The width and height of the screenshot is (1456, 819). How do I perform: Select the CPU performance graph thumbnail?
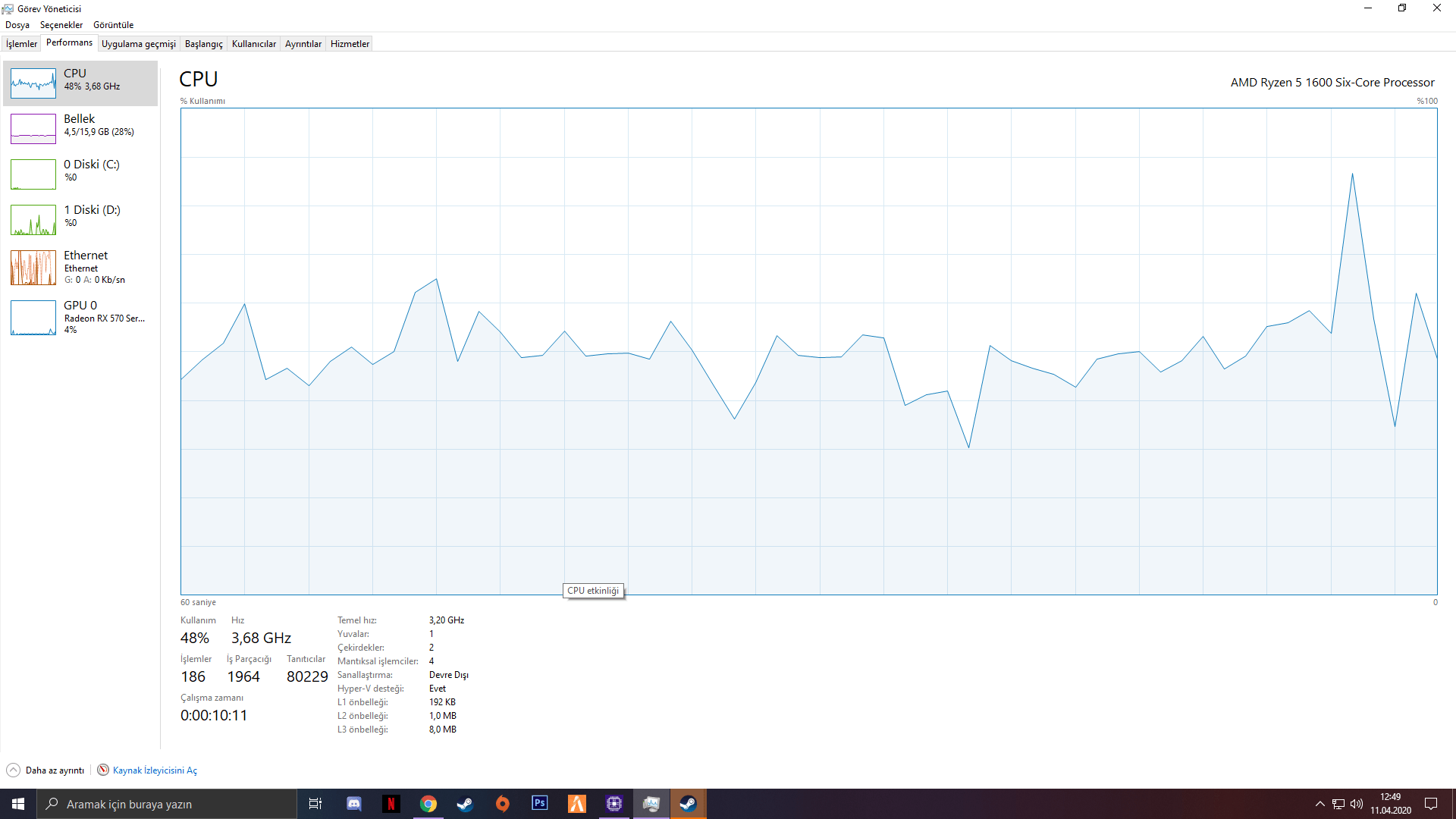[33, 83]
